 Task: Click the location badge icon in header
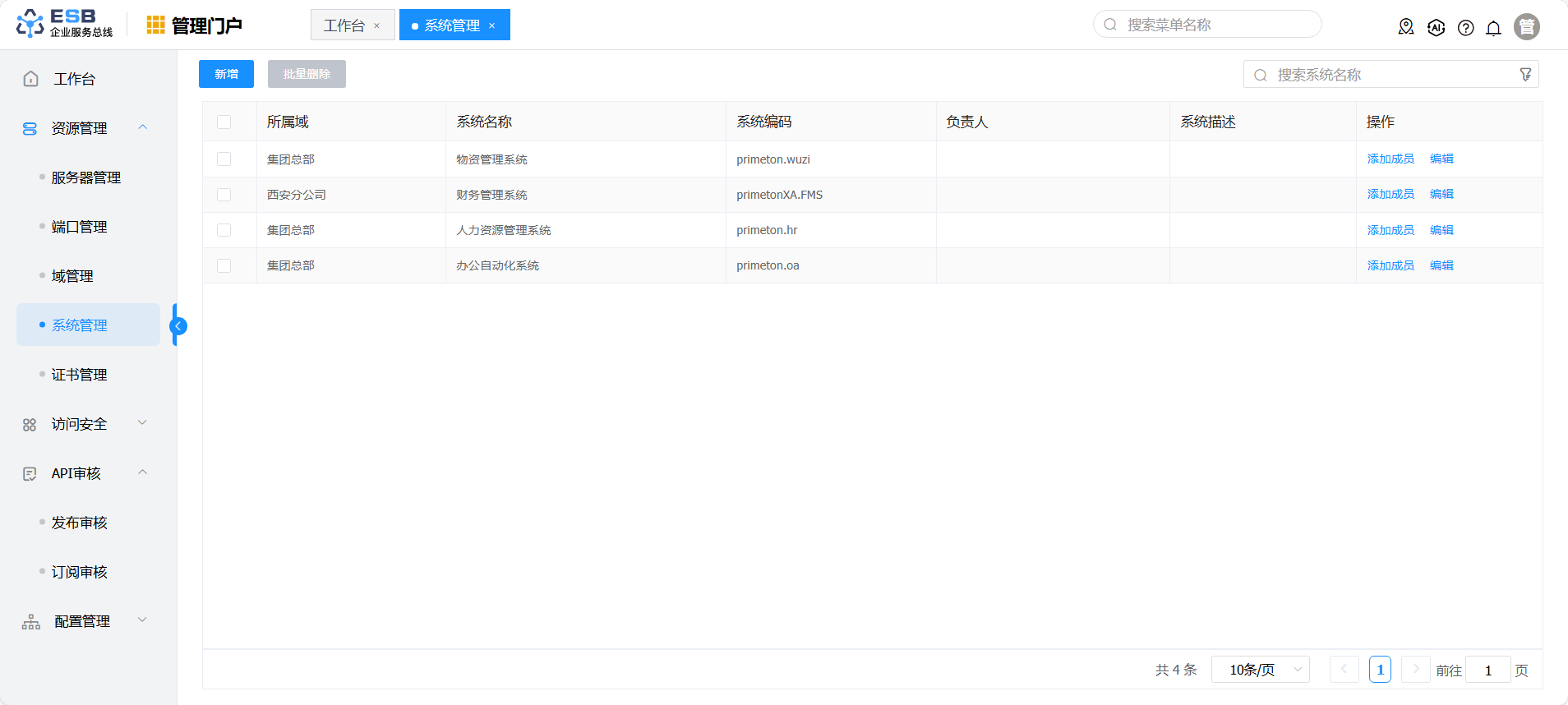1405,27
